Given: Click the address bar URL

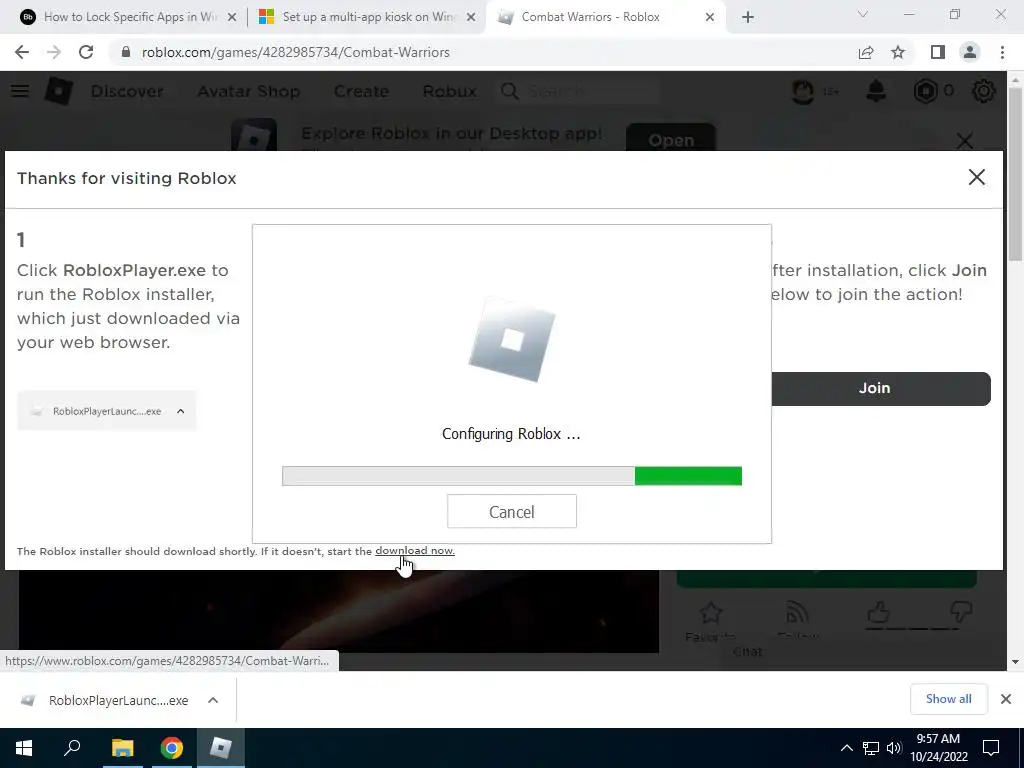Looking at the screenshot, I should click(296, 52).
